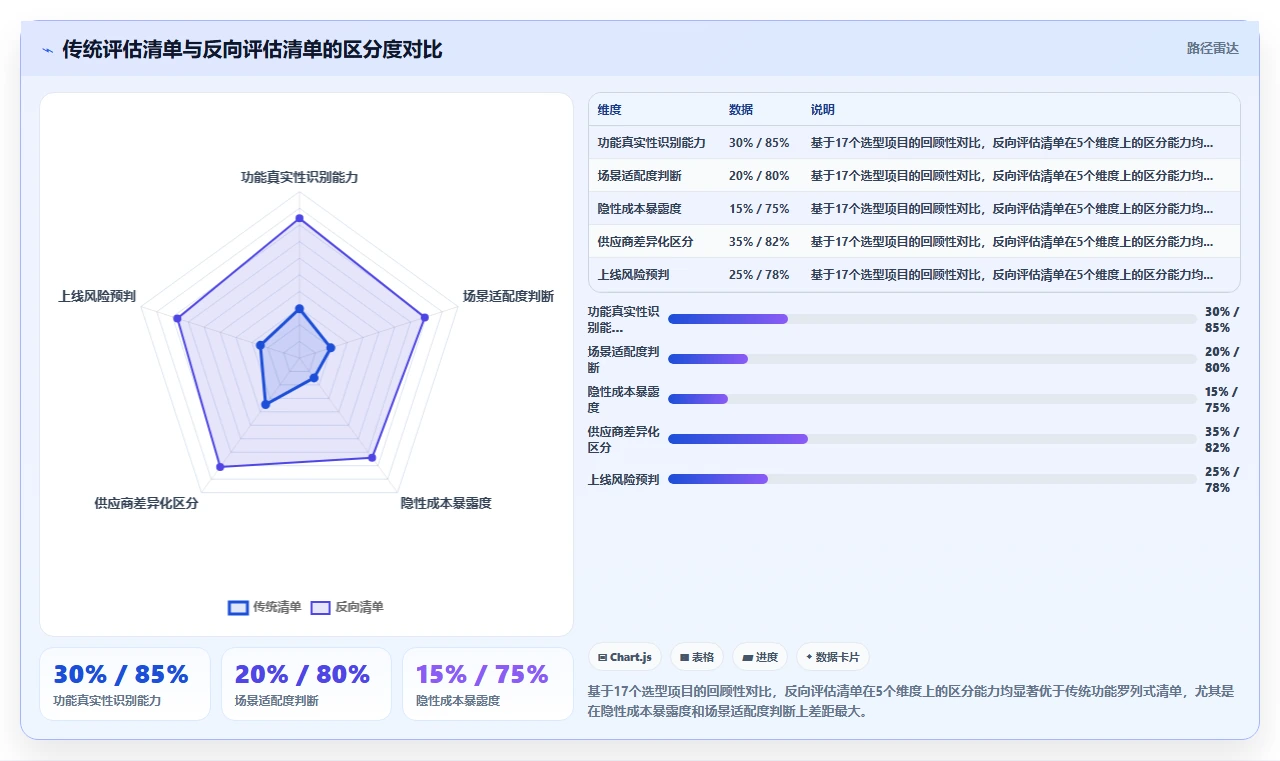The height and width of the screenshot is (761, 1280).
Task: Toggle the 反向清单 legend entry
Action: 347,607
